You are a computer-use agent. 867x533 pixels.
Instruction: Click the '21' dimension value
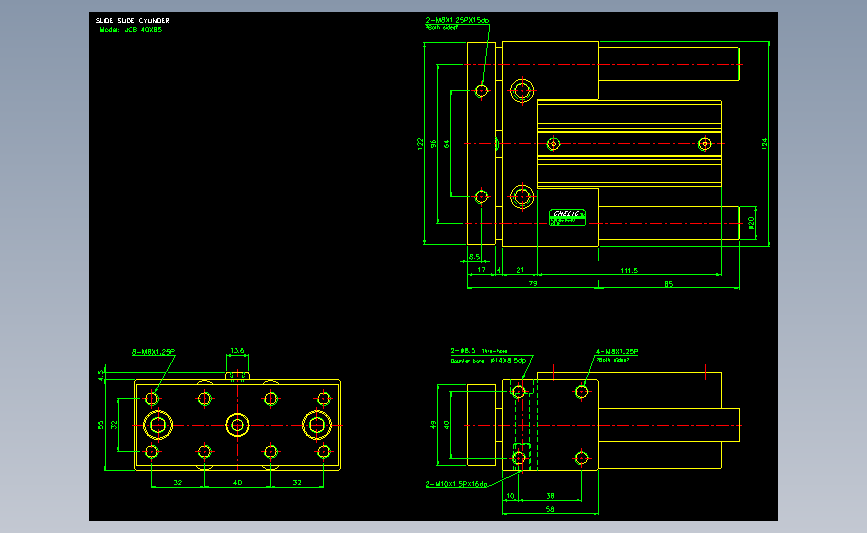point(520,270)
